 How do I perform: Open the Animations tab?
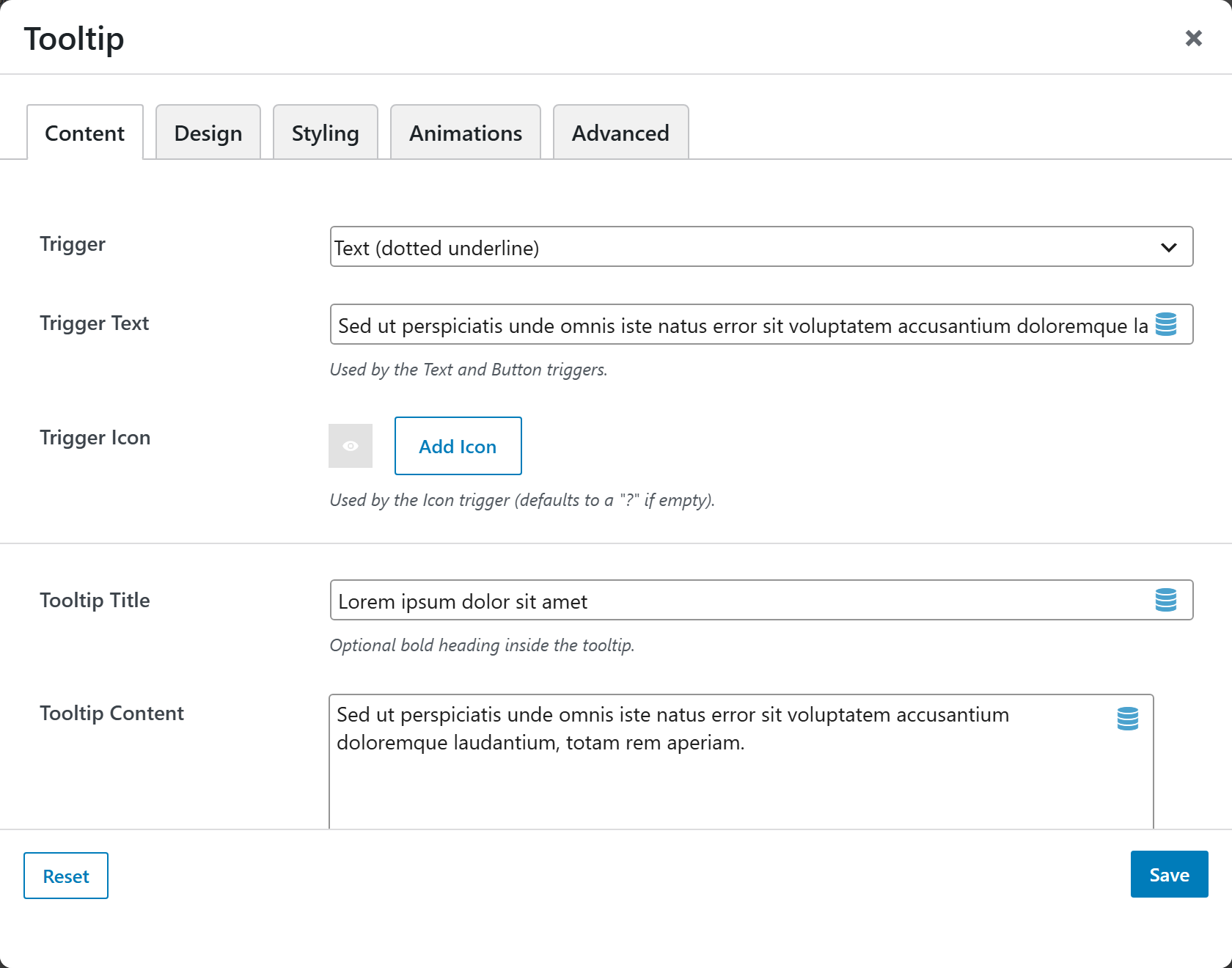pyautogui.click(x=466, y=133)
